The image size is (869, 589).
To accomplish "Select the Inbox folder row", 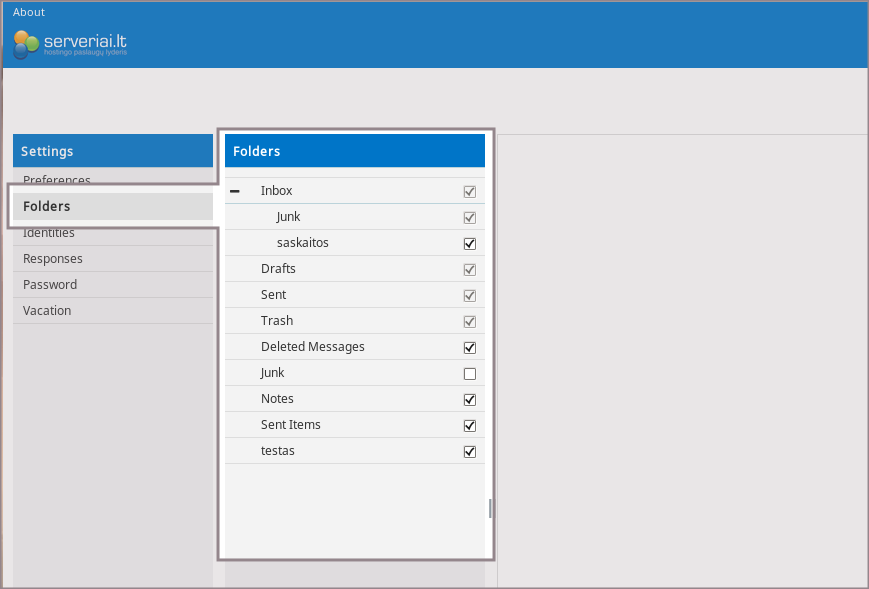I will point(277,191).
